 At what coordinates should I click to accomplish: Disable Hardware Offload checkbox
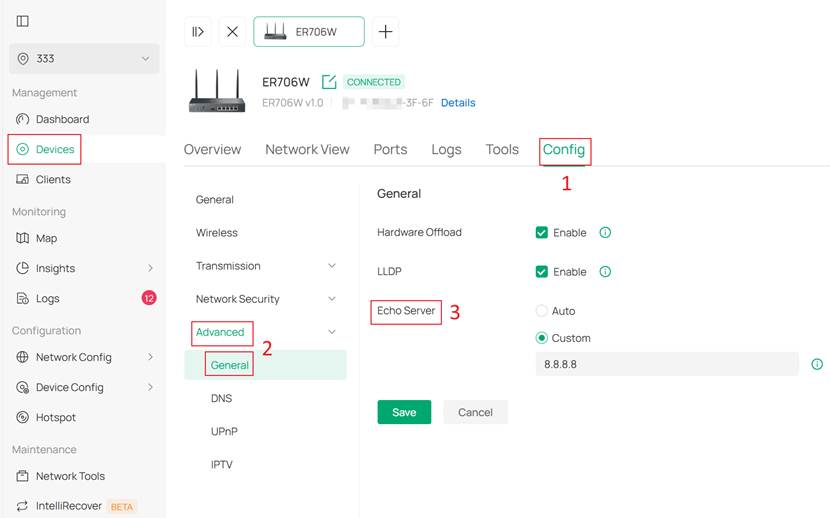tap(542, 232)
